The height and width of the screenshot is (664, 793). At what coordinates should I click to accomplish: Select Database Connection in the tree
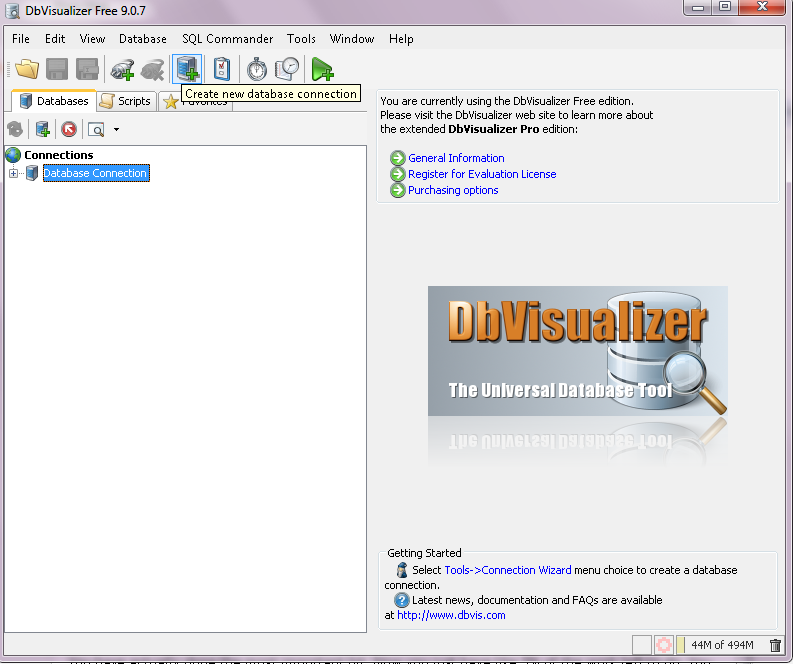pyautogui.click(x=96, y=173)
